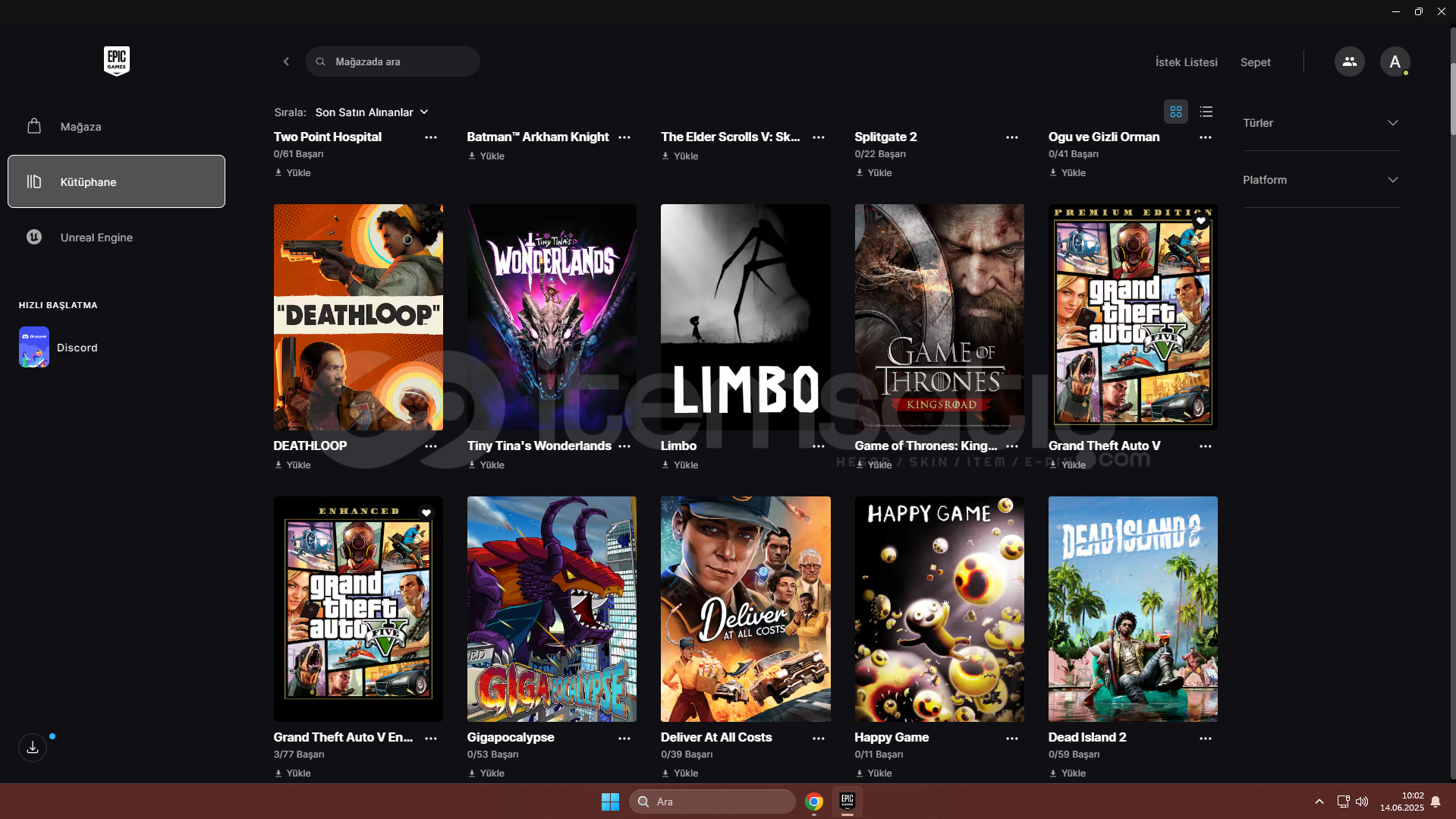Toggle favorite heart on GTA V Premium cover

pyautogui.click(x=1201, y=221)
